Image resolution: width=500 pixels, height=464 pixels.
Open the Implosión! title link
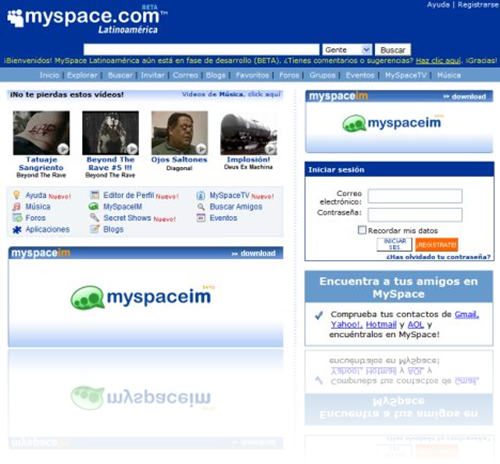(x=249, y=160)
